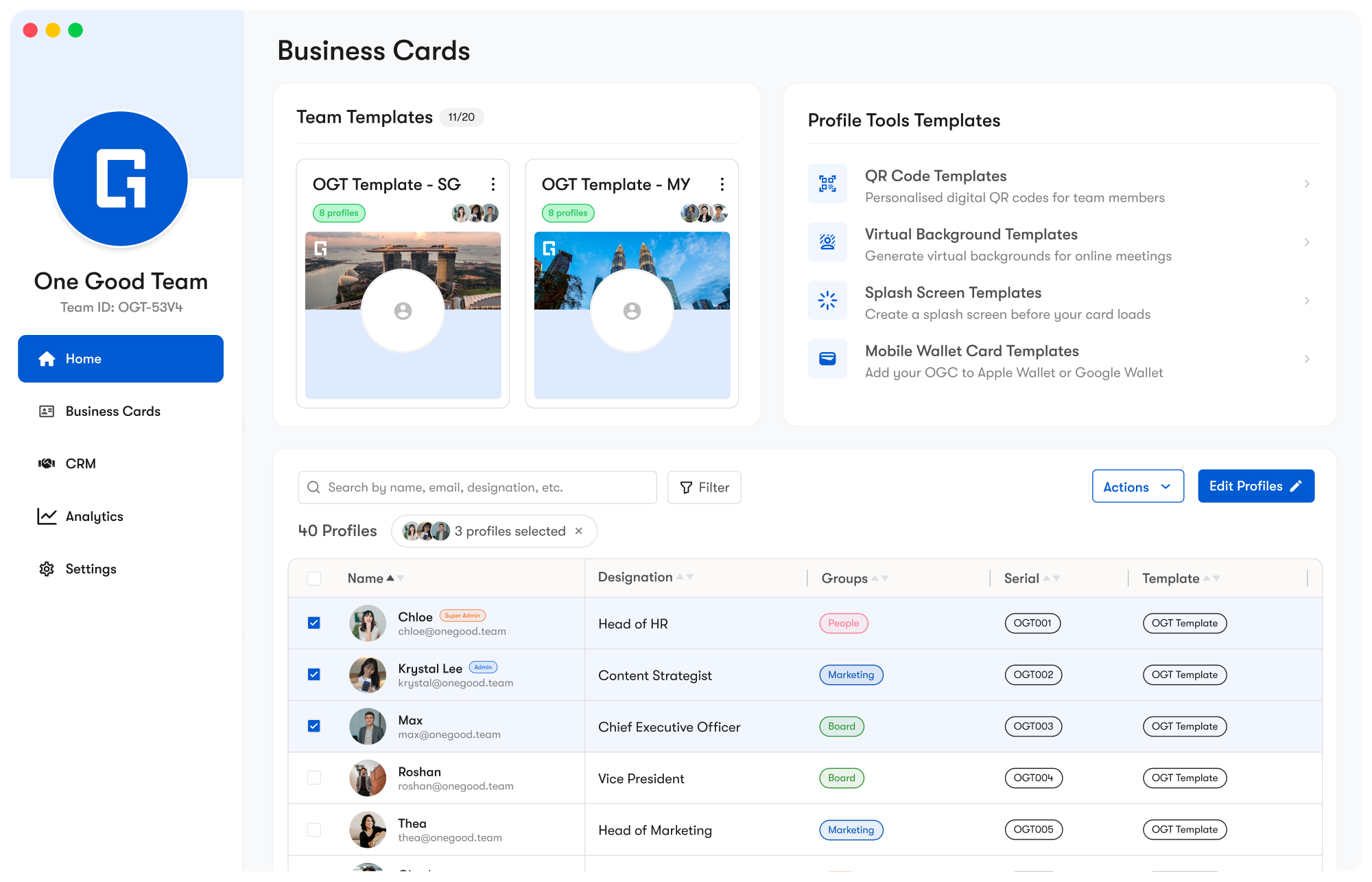Click the Home house icon in sidebar

[47, 359]
